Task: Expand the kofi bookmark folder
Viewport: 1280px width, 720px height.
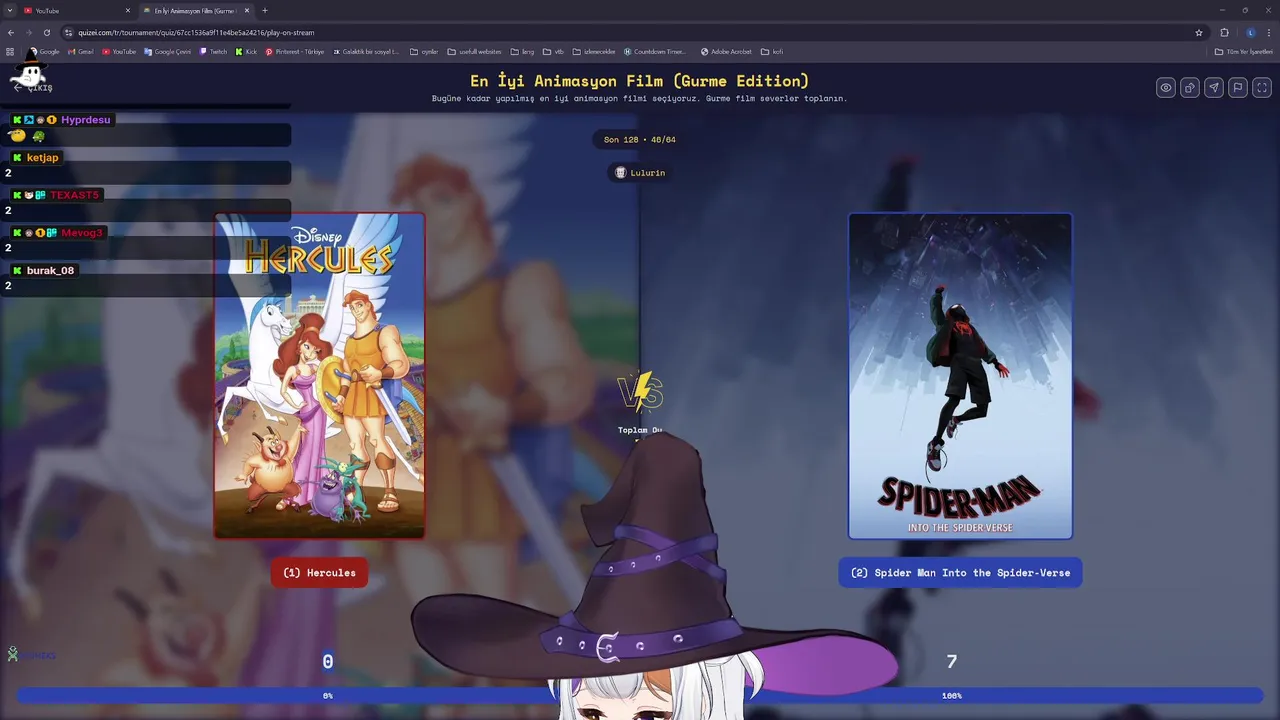Action: [771, 52]
